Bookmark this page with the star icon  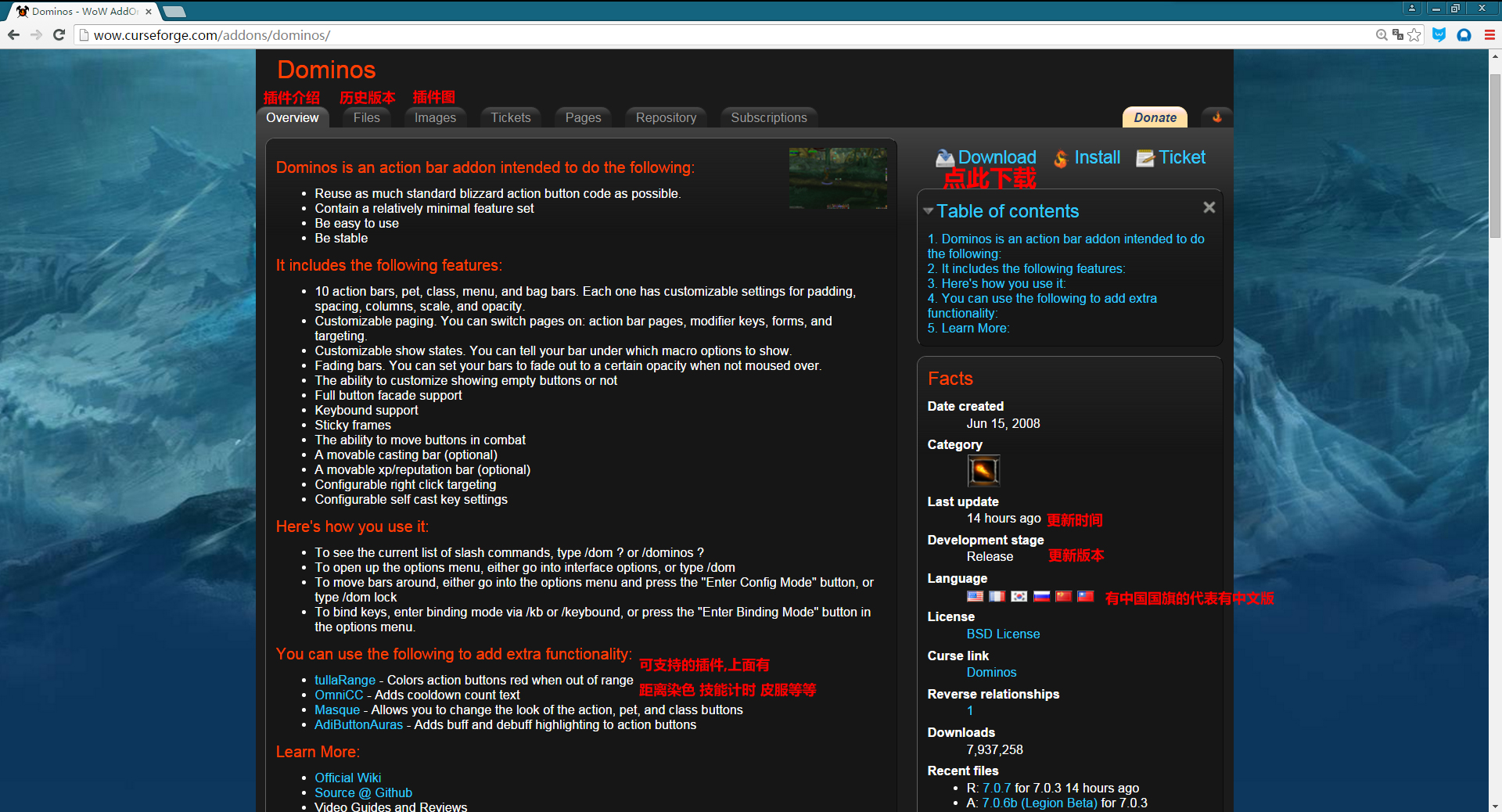coord(1414,35)
